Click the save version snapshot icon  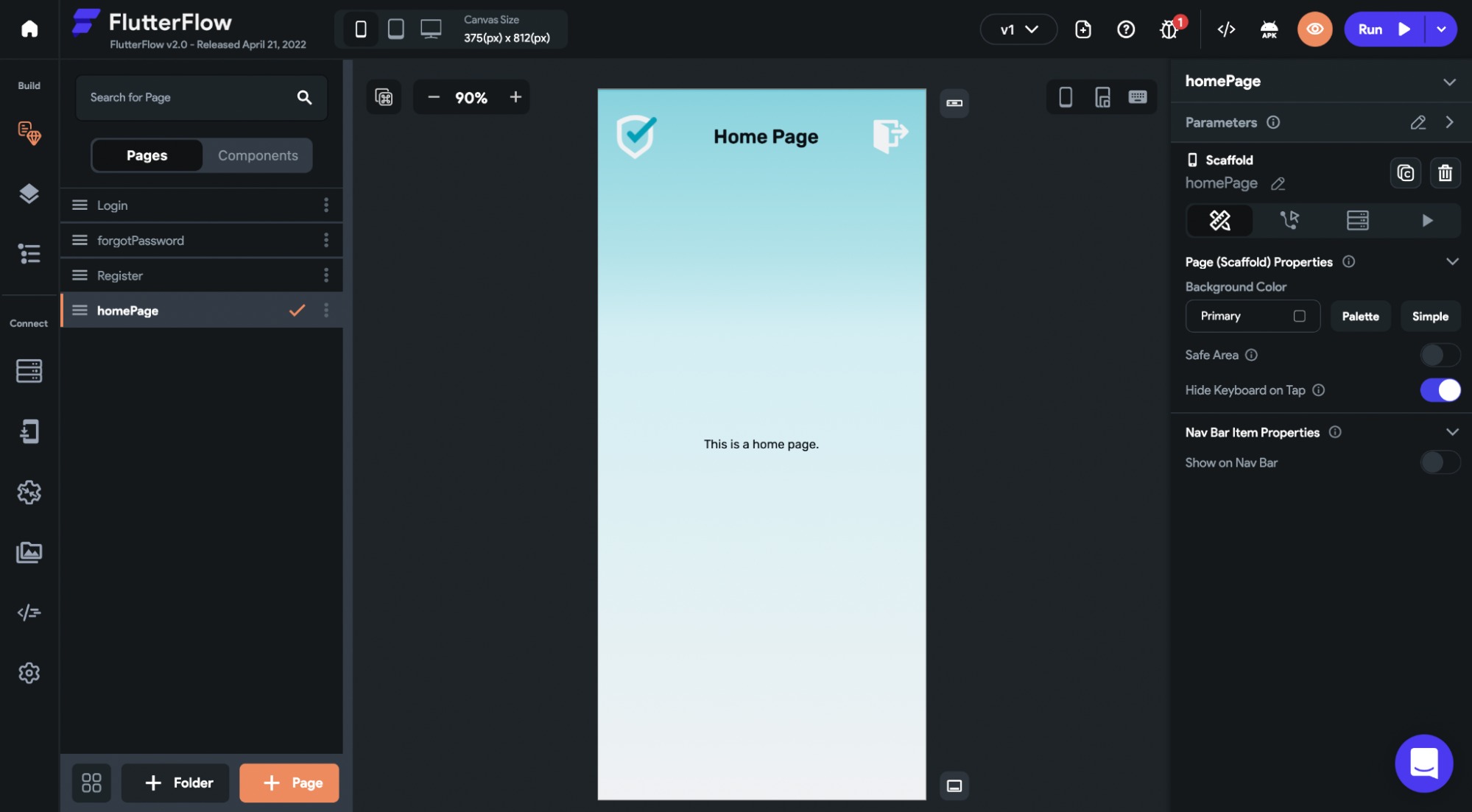pos(1083,29)
